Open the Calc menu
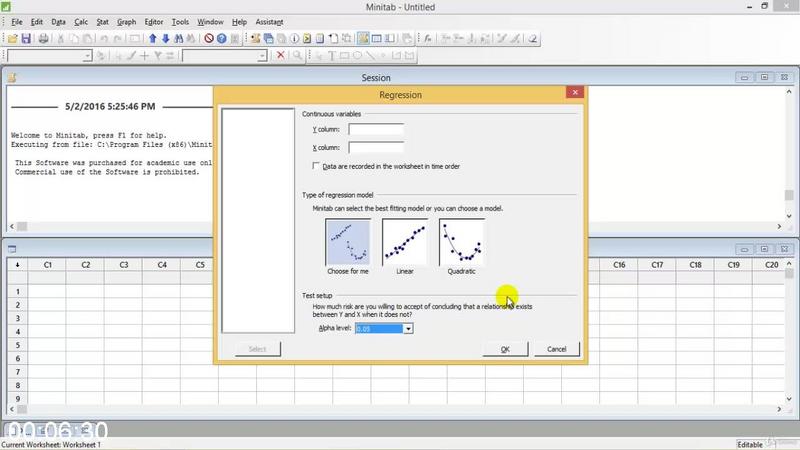 [81, 22]
